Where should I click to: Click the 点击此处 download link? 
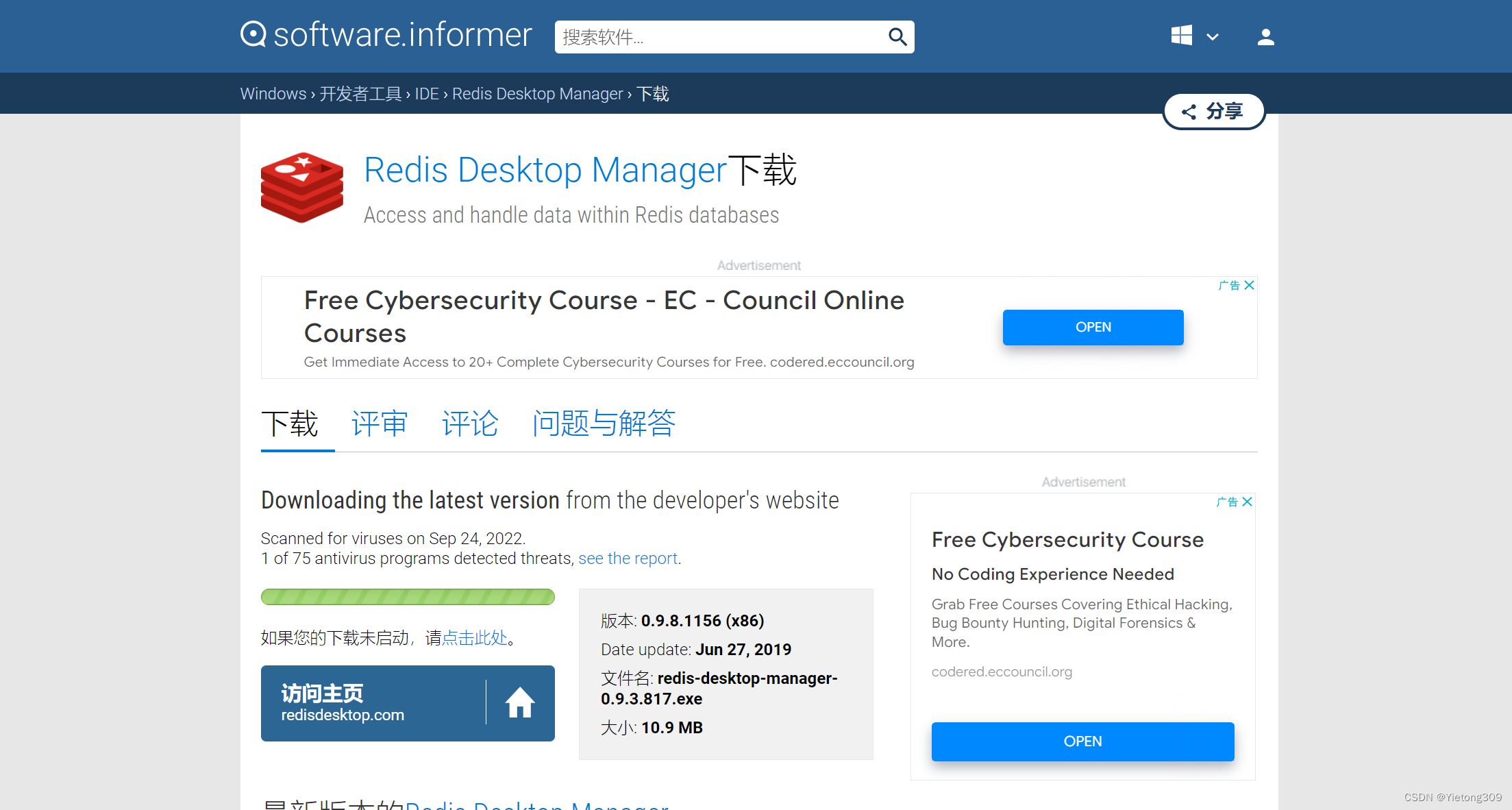click(475, 637)
